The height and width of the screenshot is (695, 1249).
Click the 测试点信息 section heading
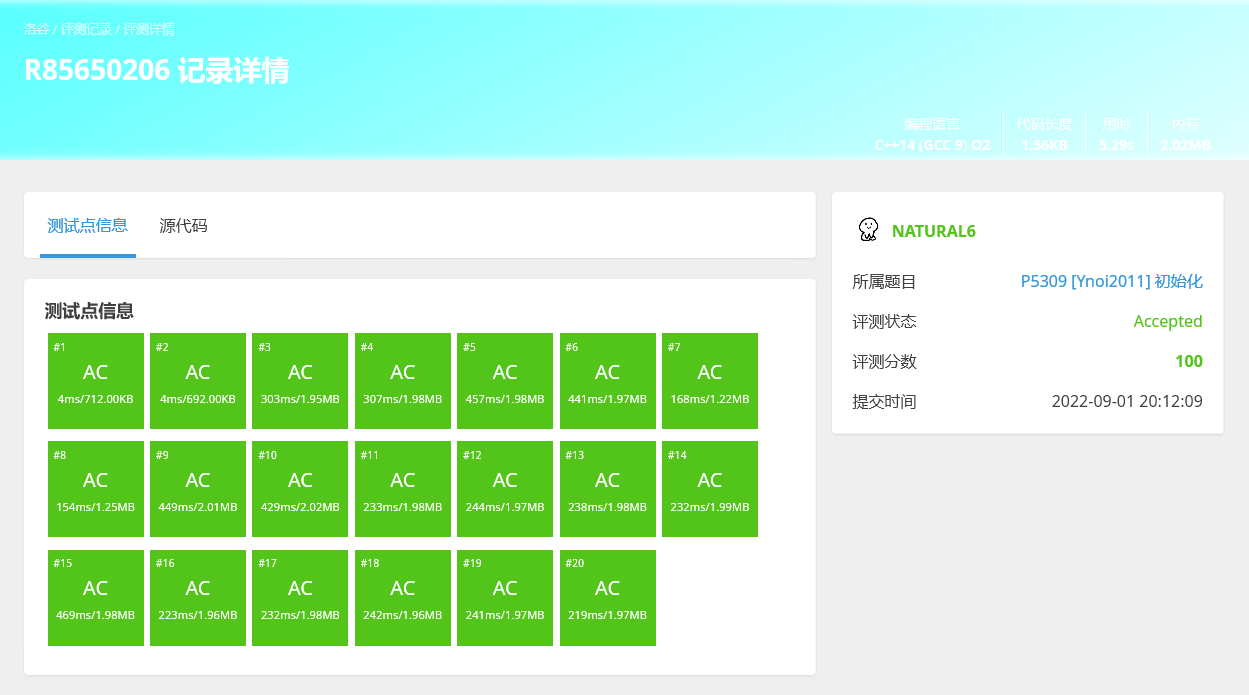pos(89,311)
